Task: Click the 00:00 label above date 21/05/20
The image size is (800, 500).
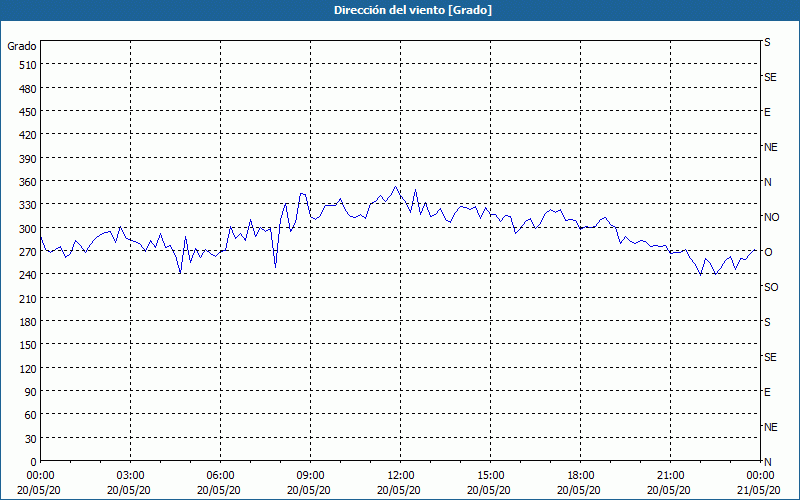Action: pyautogui.click(x=761, y=476)
